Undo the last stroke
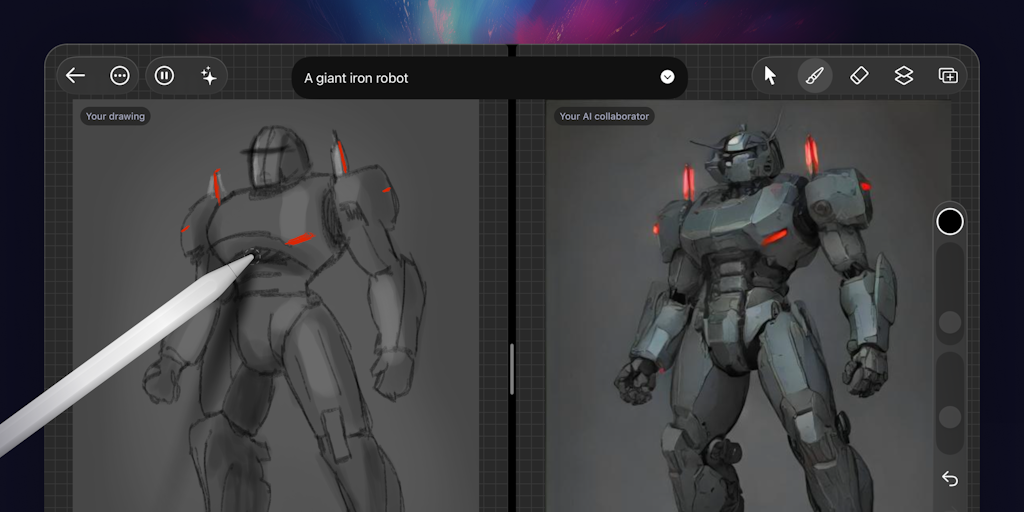1024x512 pixels. coord(949,480)
